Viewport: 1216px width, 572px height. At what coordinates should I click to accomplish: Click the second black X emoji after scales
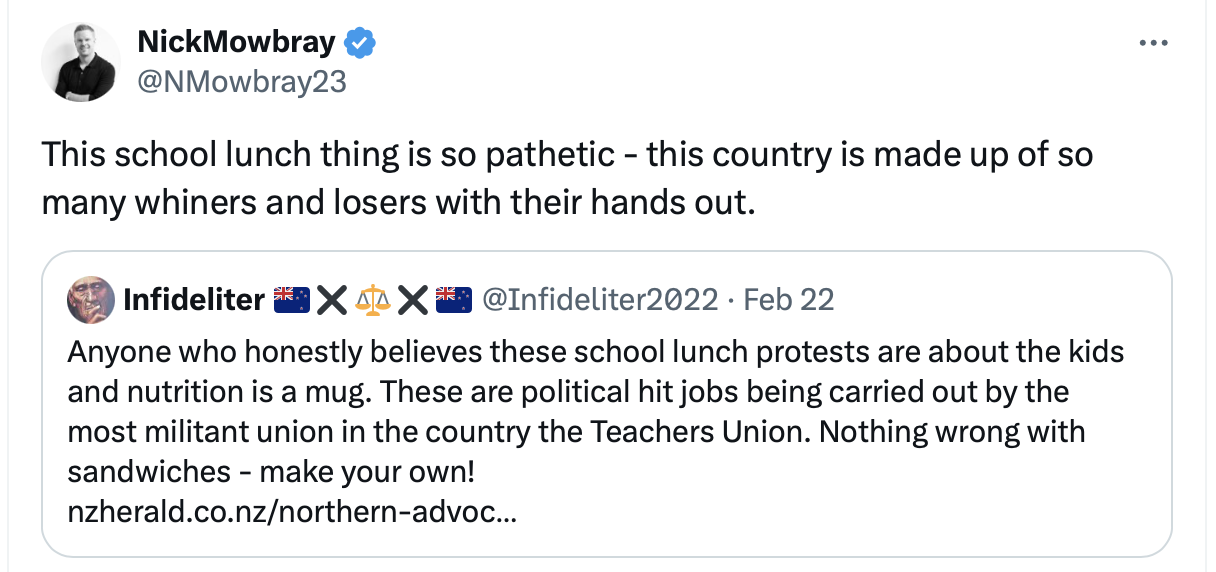point(413,299)
